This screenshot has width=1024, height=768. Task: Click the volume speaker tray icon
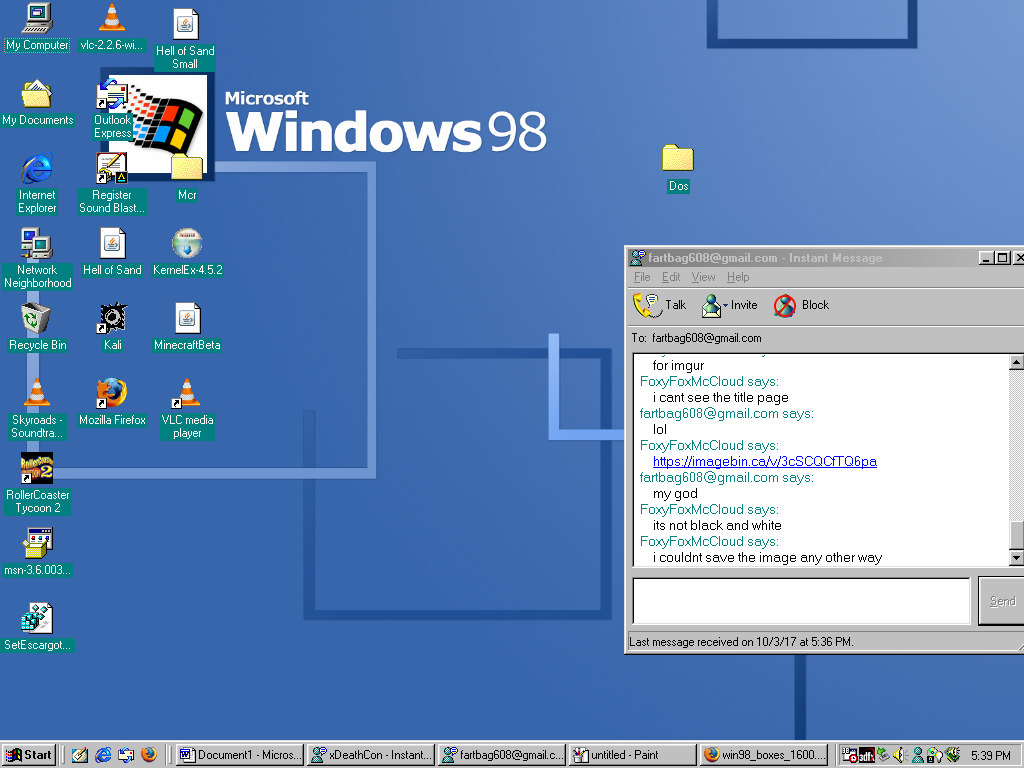pyautogui.click(x=901, y=755)
